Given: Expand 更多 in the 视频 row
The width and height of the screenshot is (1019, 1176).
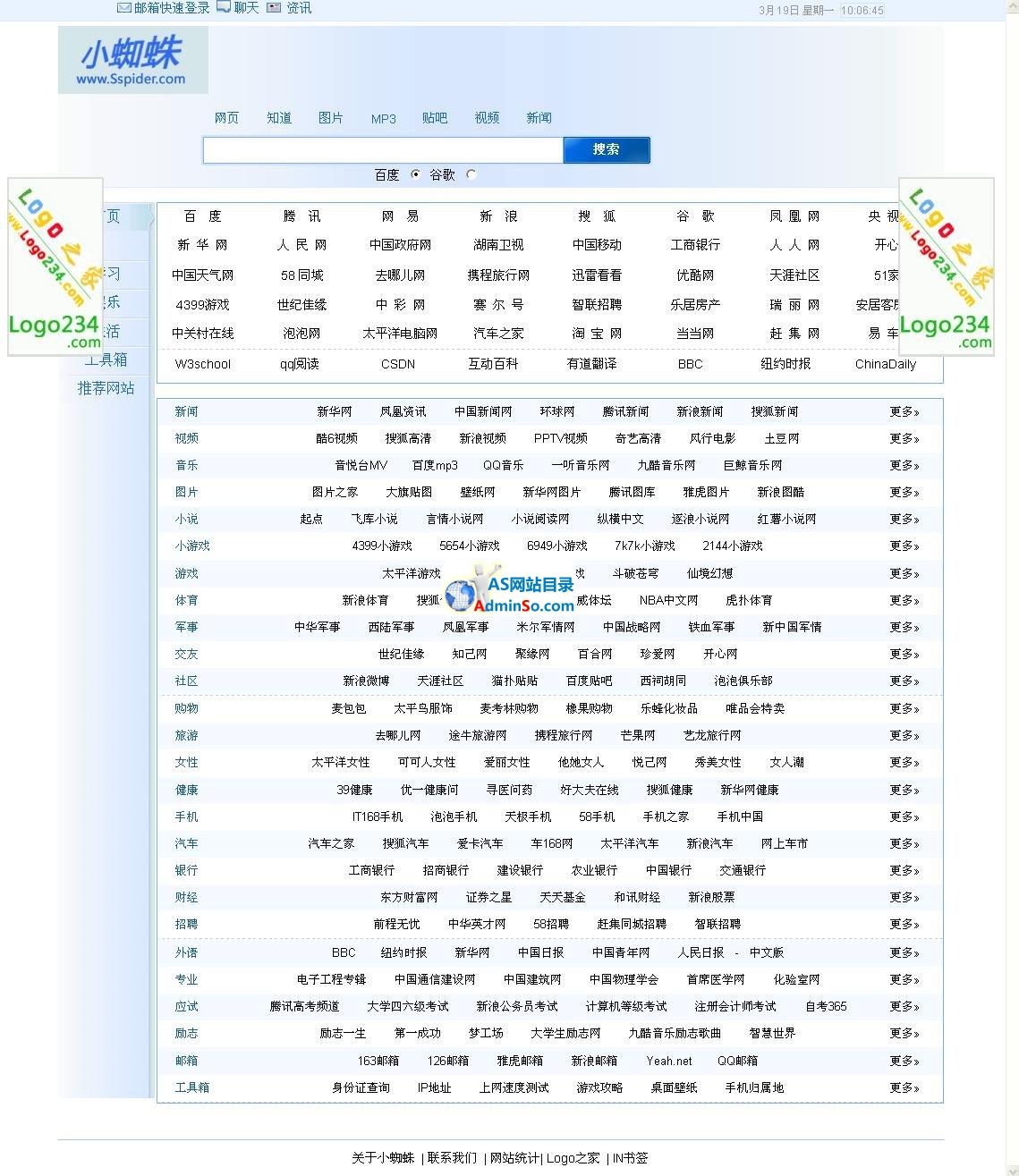Looking at the screenshot, I should click(x=904, y=439).
